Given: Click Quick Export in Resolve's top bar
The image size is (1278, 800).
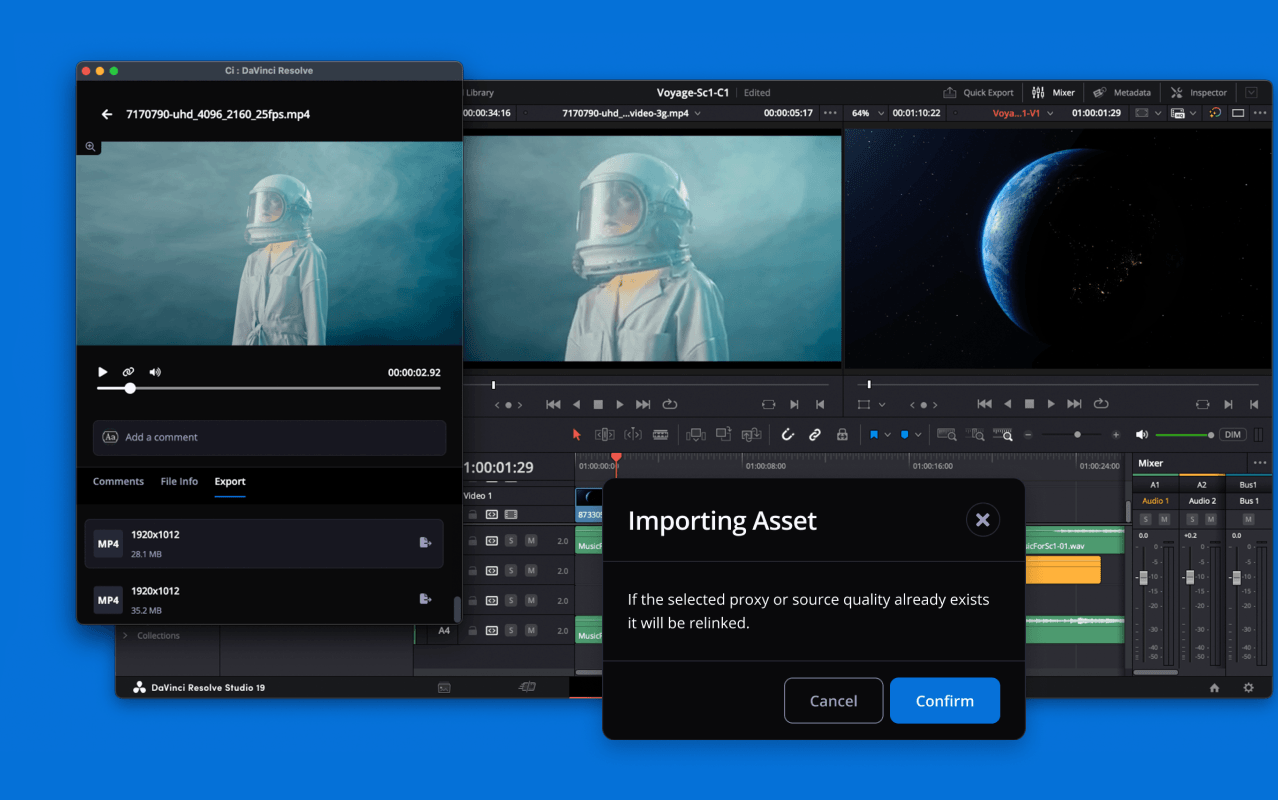Looking at the screenshot, I should point(979,93).
